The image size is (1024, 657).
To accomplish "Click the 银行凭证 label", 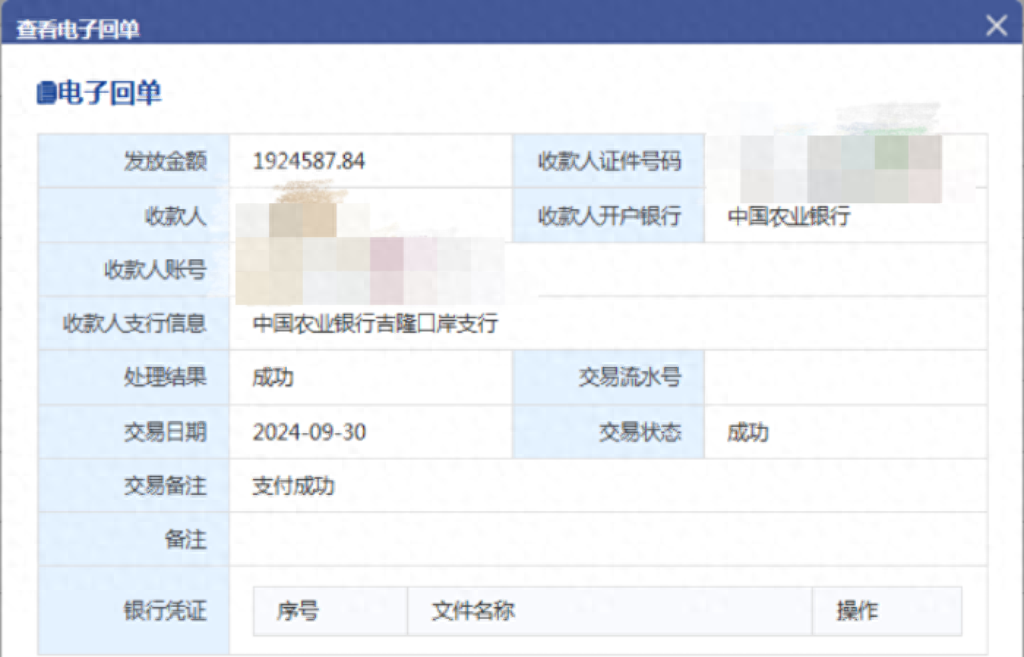I will point(165,611).
